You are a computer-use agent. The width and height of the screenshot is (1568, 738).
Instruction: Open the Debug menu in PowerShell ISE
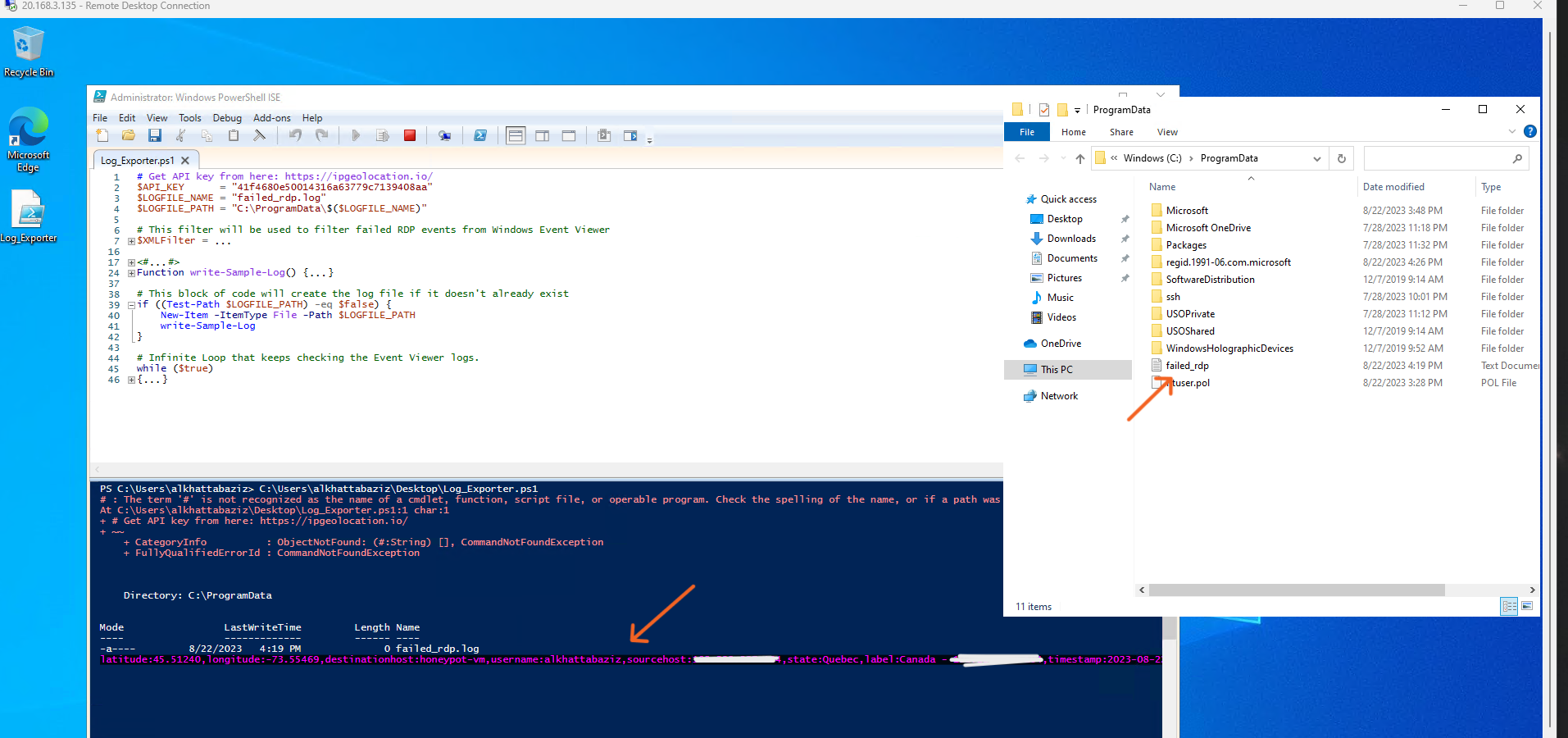227,117
